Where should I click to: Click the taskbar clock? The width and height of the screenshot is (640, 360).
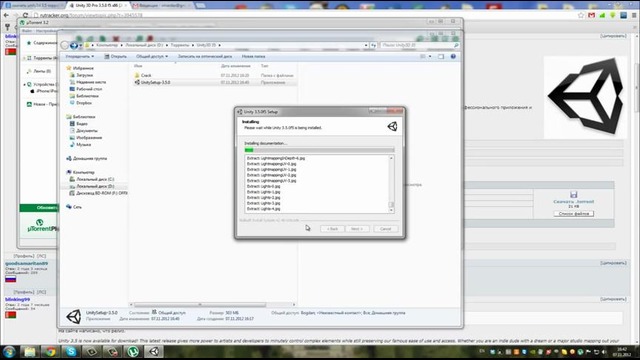[x=623, y=352]
